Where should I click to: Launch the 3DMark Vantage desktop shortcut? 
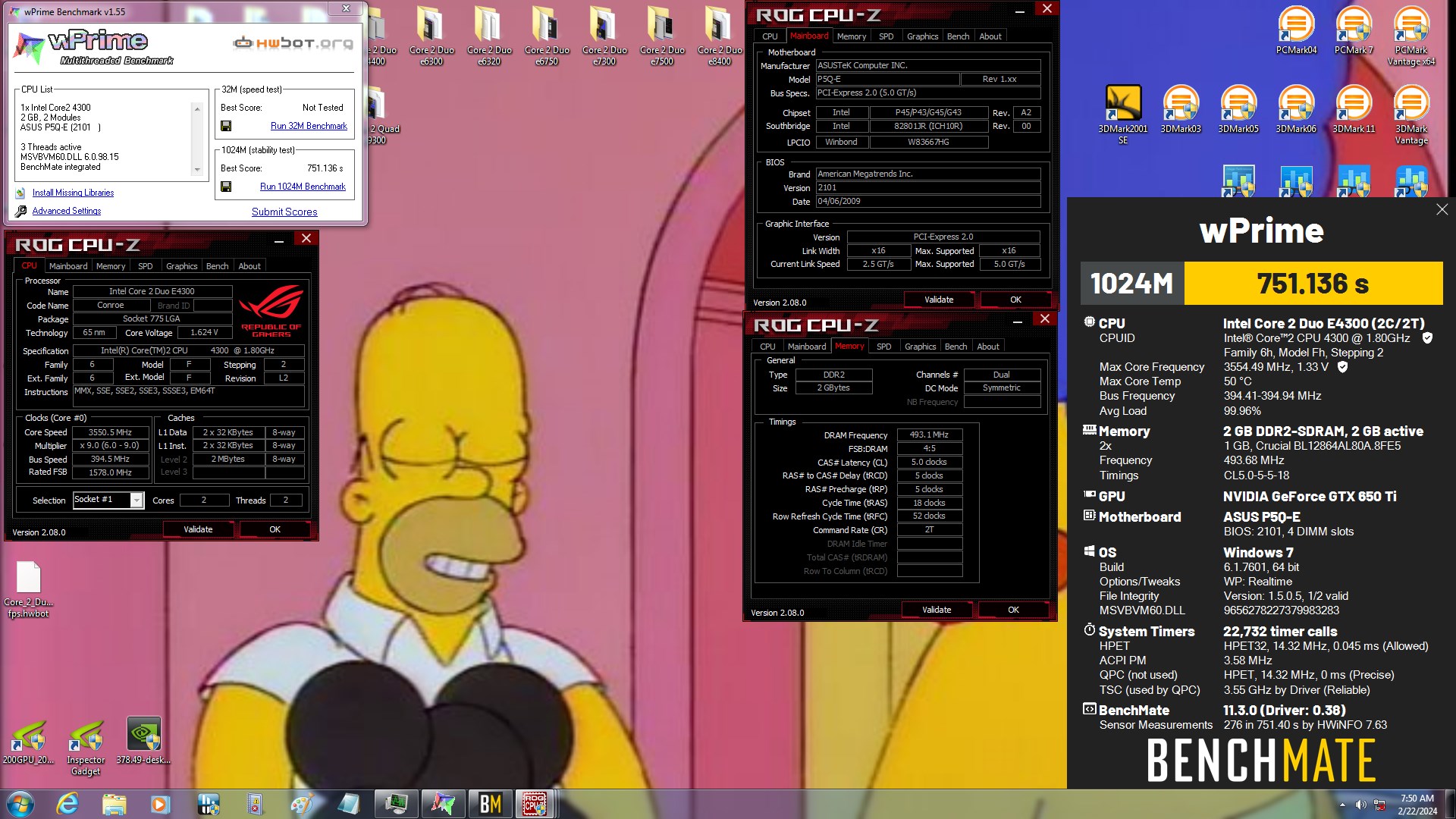[x=1411, y=115]
